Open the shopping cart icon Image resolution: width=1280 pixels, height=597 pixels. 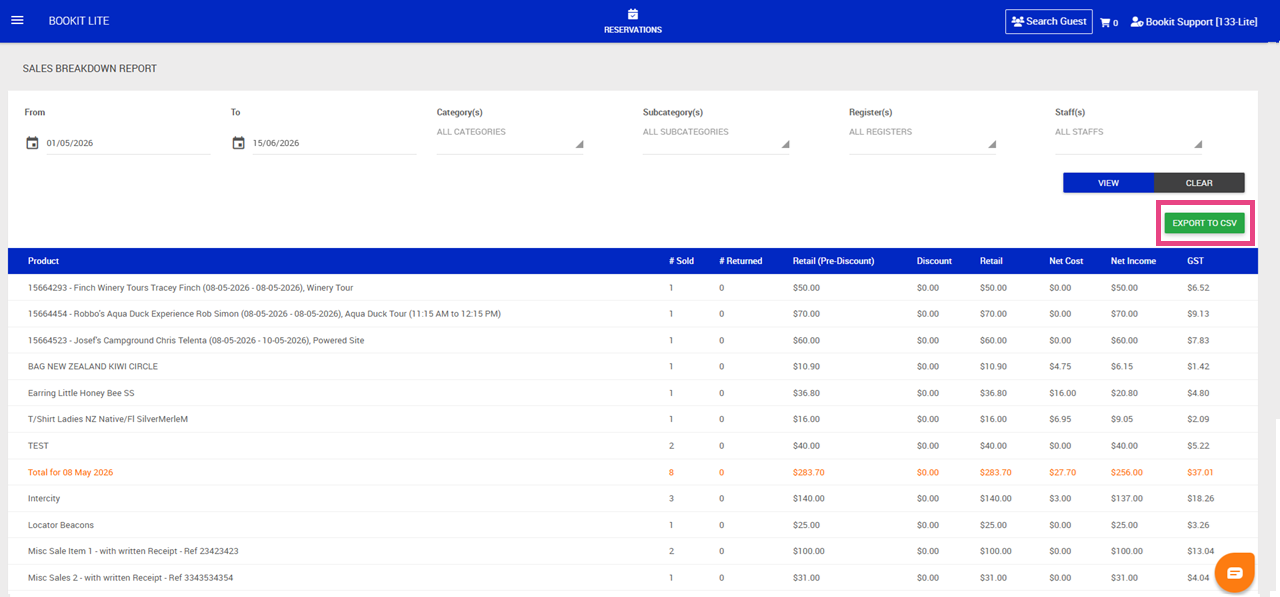pos(1105,22)
